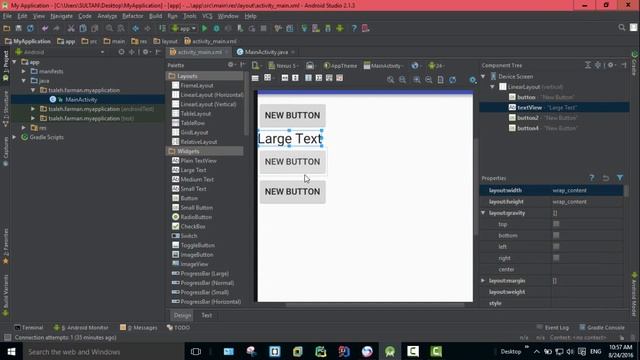
Task: Open the Gradle Console tool window
Action: click(602, 327)
